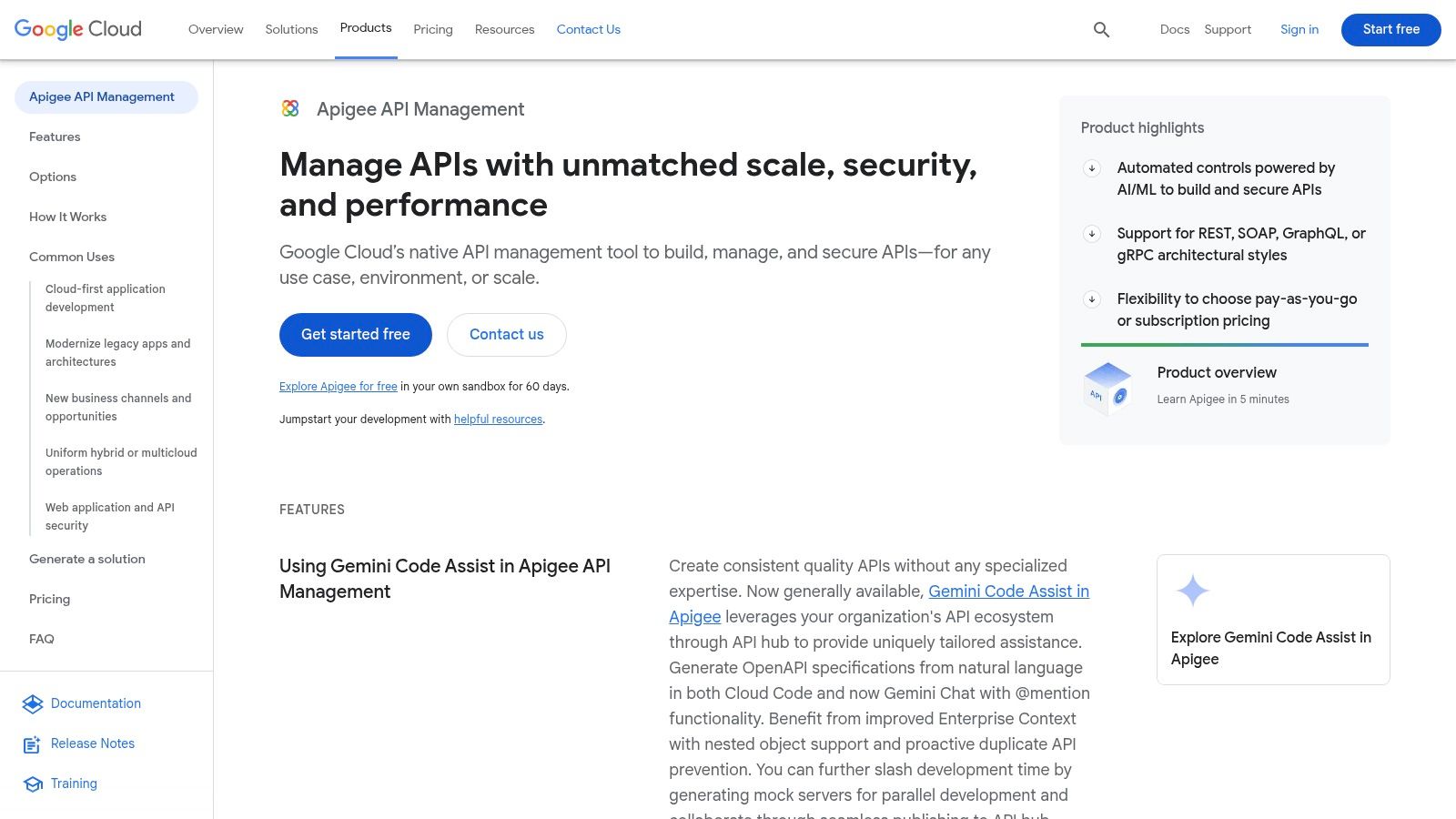Click the Training graduation cap icon
1456x819 pixels.
[33, 784]
